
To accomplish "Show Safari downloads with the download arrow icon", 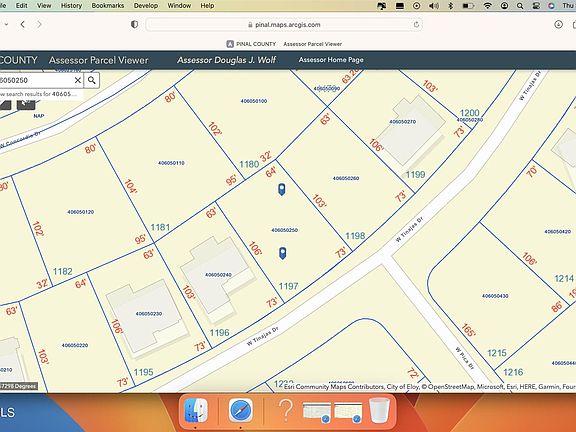I will point(558,24).
